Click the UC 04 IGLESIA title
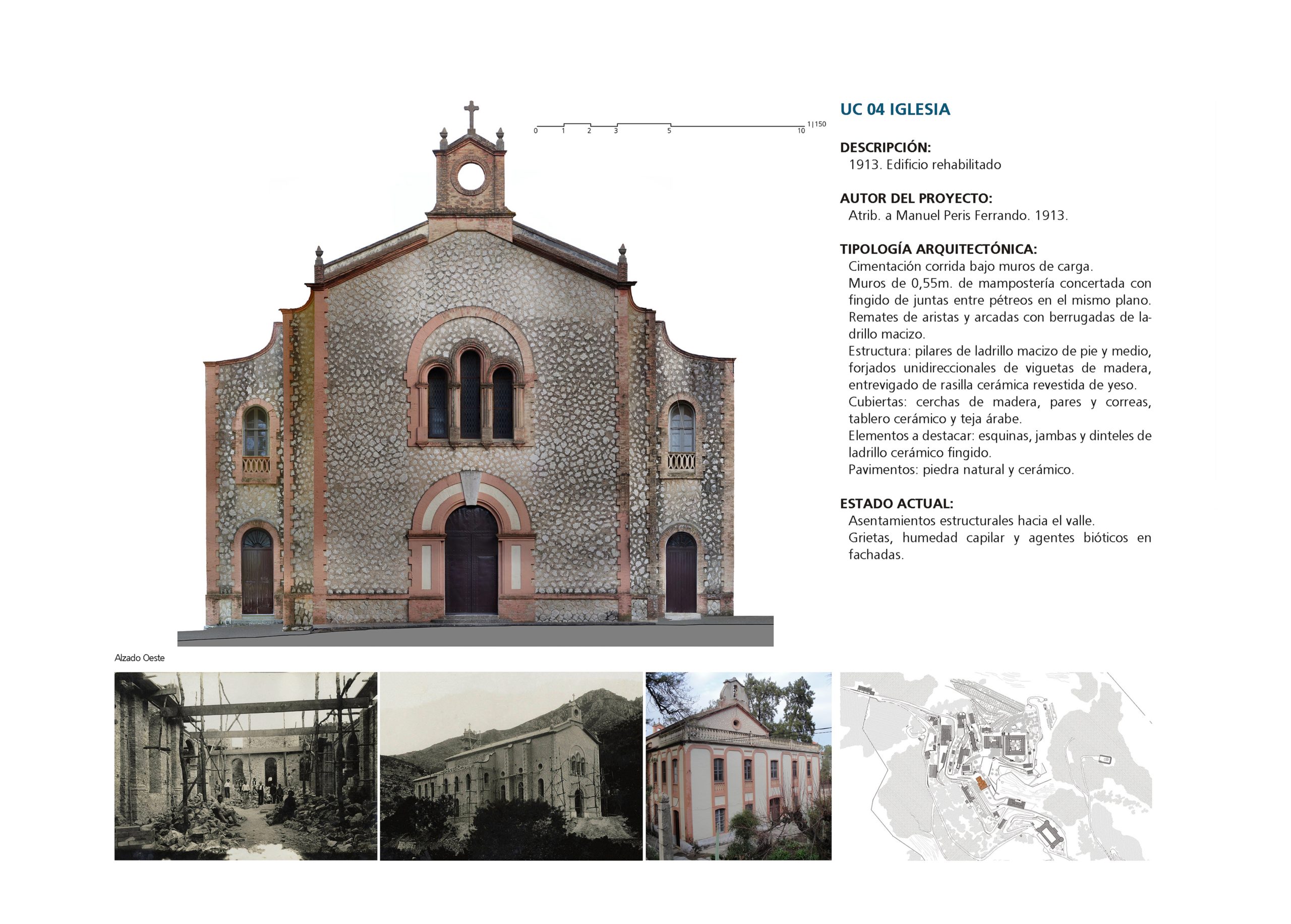1291x924 pixels. (895, 109)
